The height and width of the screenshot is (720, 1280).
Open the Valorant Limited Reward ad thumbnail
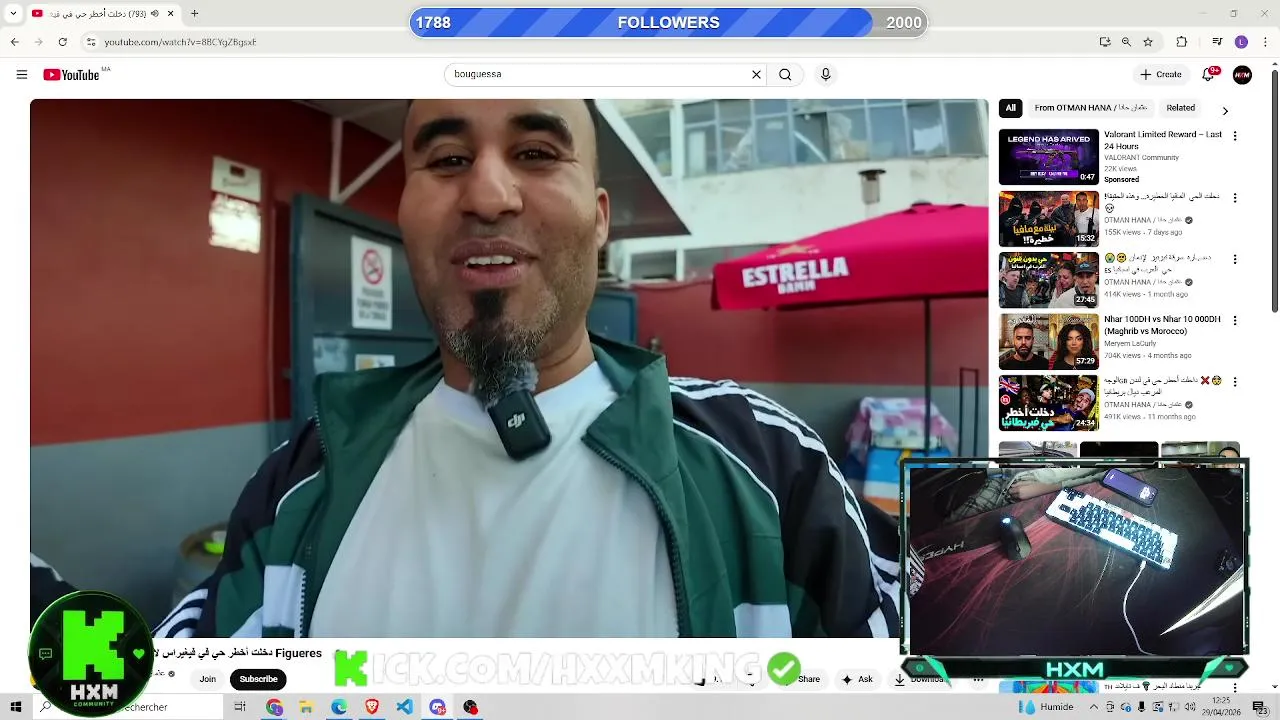pos(1048,157)
